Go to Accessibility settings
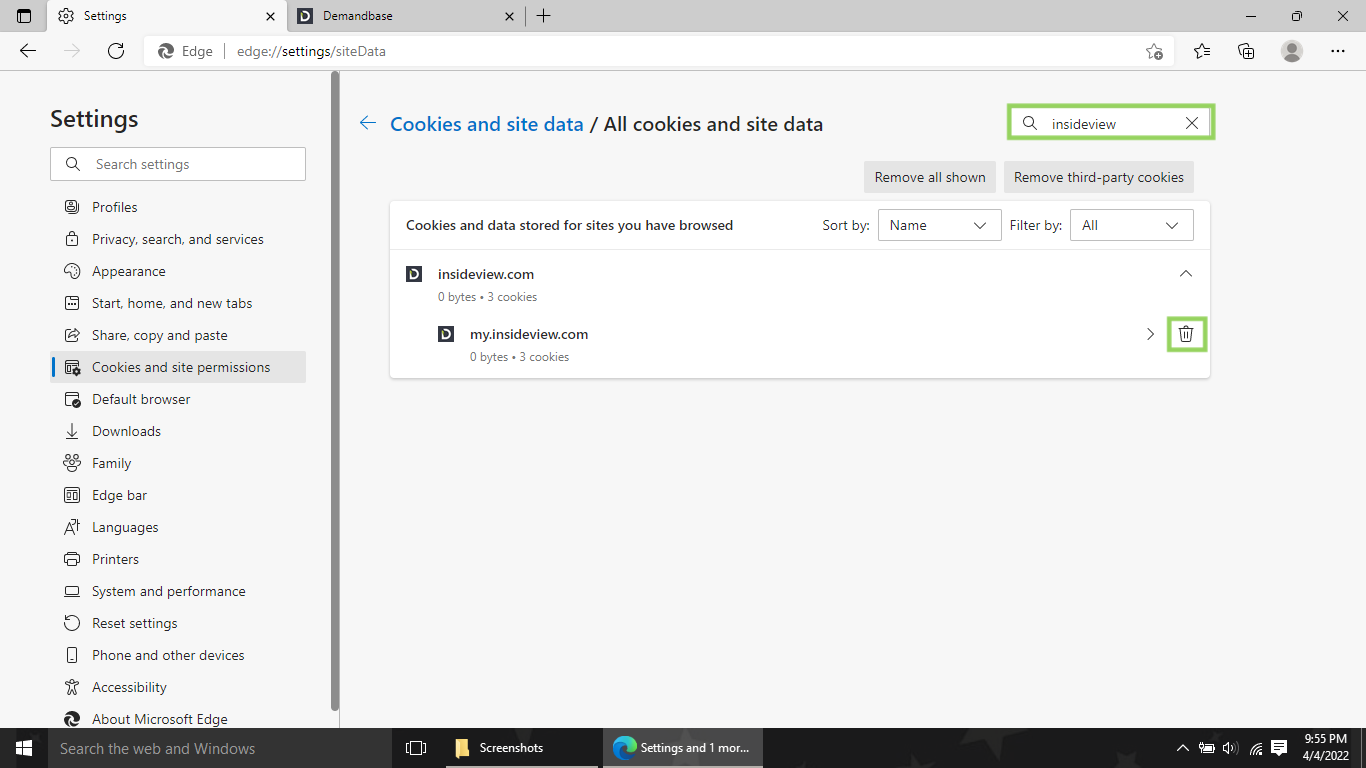This screenshot has width=1366, height=768. [x=178, y=687]
